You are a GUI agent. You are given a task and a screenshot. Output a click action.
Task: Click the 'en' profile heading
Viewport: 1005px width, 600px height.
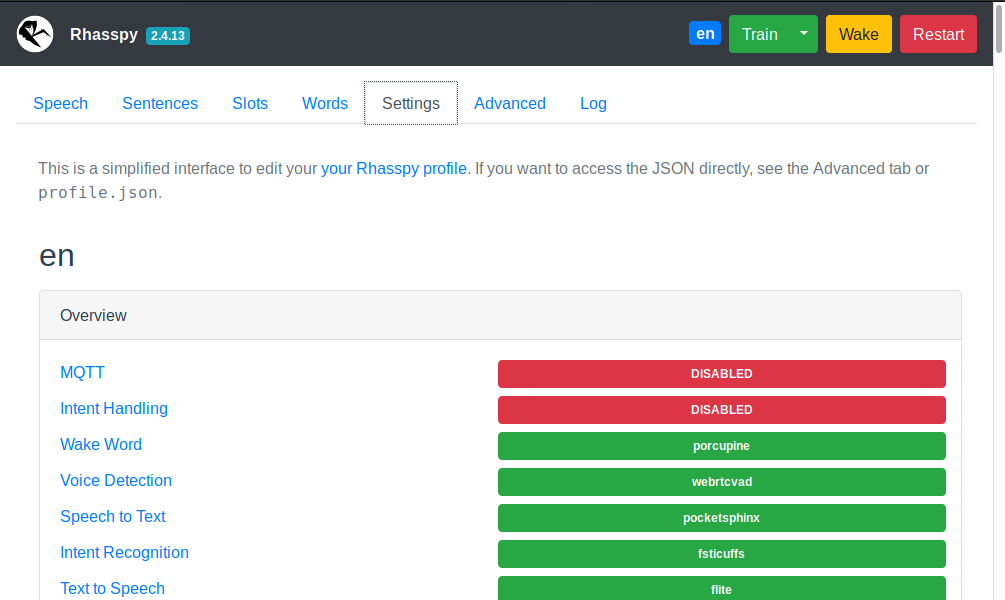56,256
